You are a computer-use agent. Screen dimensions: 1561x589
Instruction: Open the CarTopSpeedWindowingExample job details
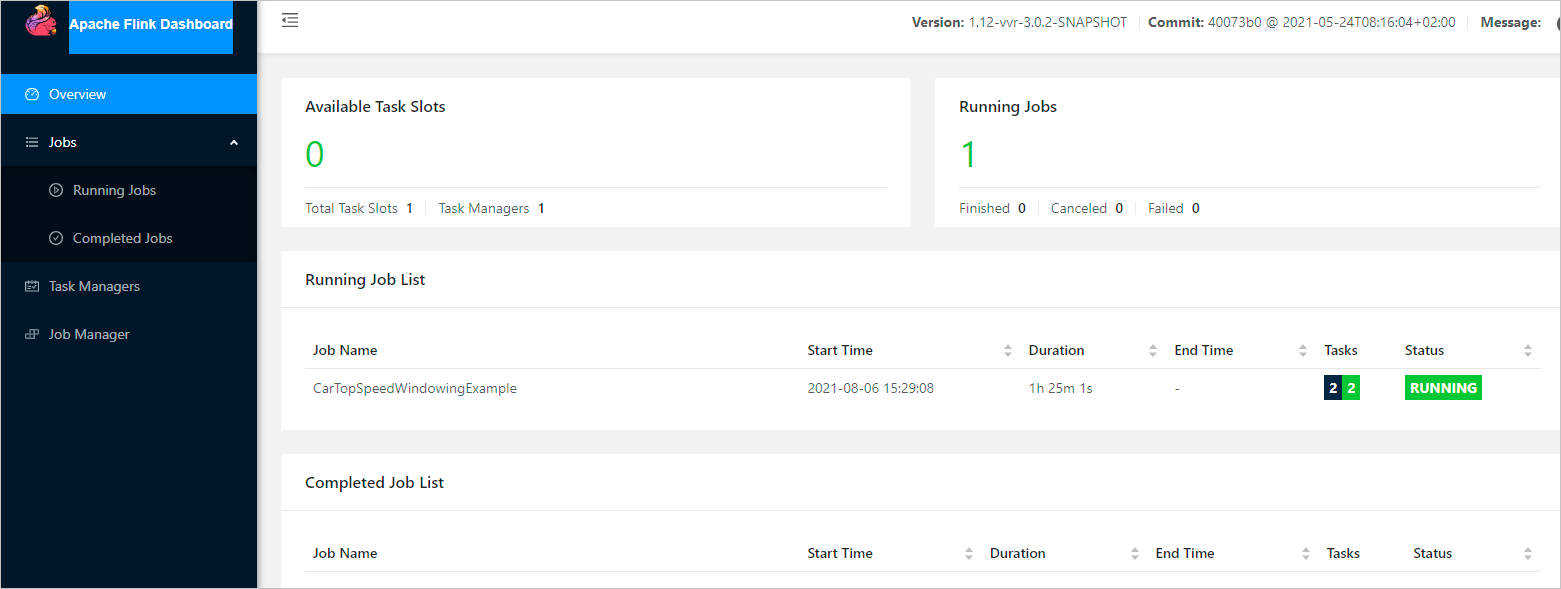pos(415,388)
